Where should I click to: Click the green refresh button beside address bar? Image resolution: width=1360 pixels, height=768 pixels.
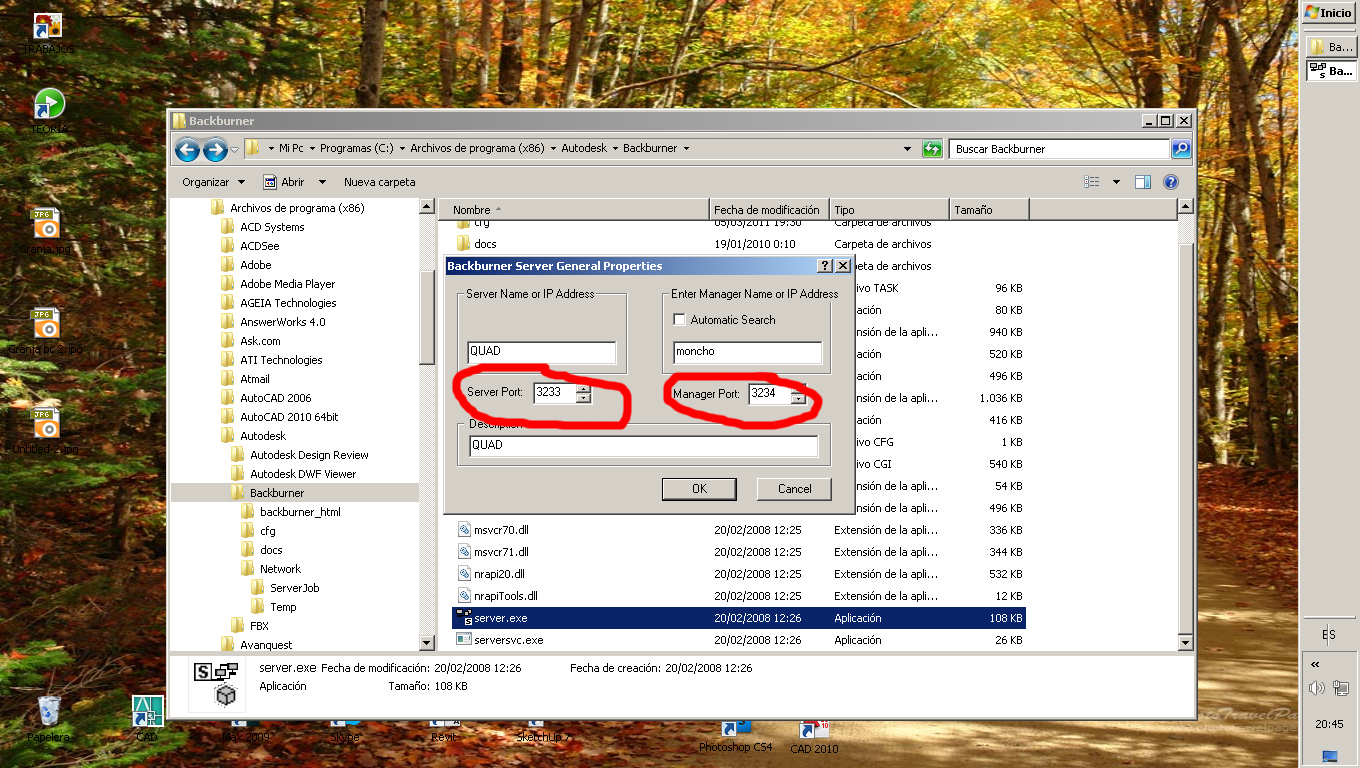click(x=932, y=149)
